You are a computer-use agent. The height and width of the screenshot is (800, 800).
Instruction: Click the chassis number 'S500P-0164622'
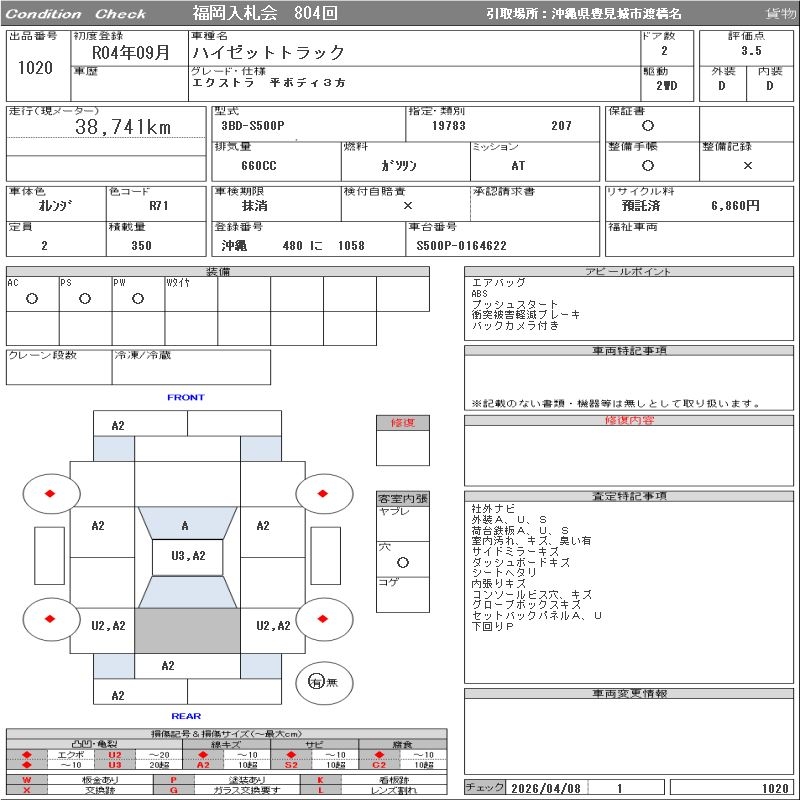(461, 245)
